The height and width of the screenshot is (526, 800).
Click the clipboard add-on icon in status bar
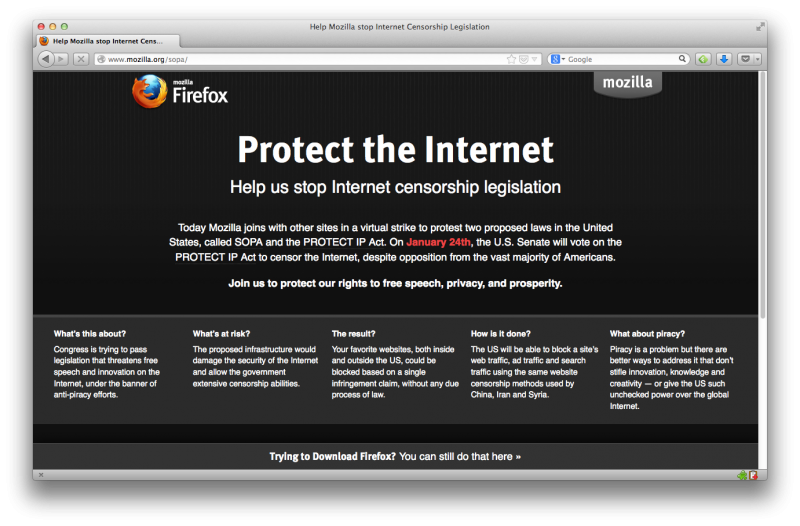pos(754,475)
